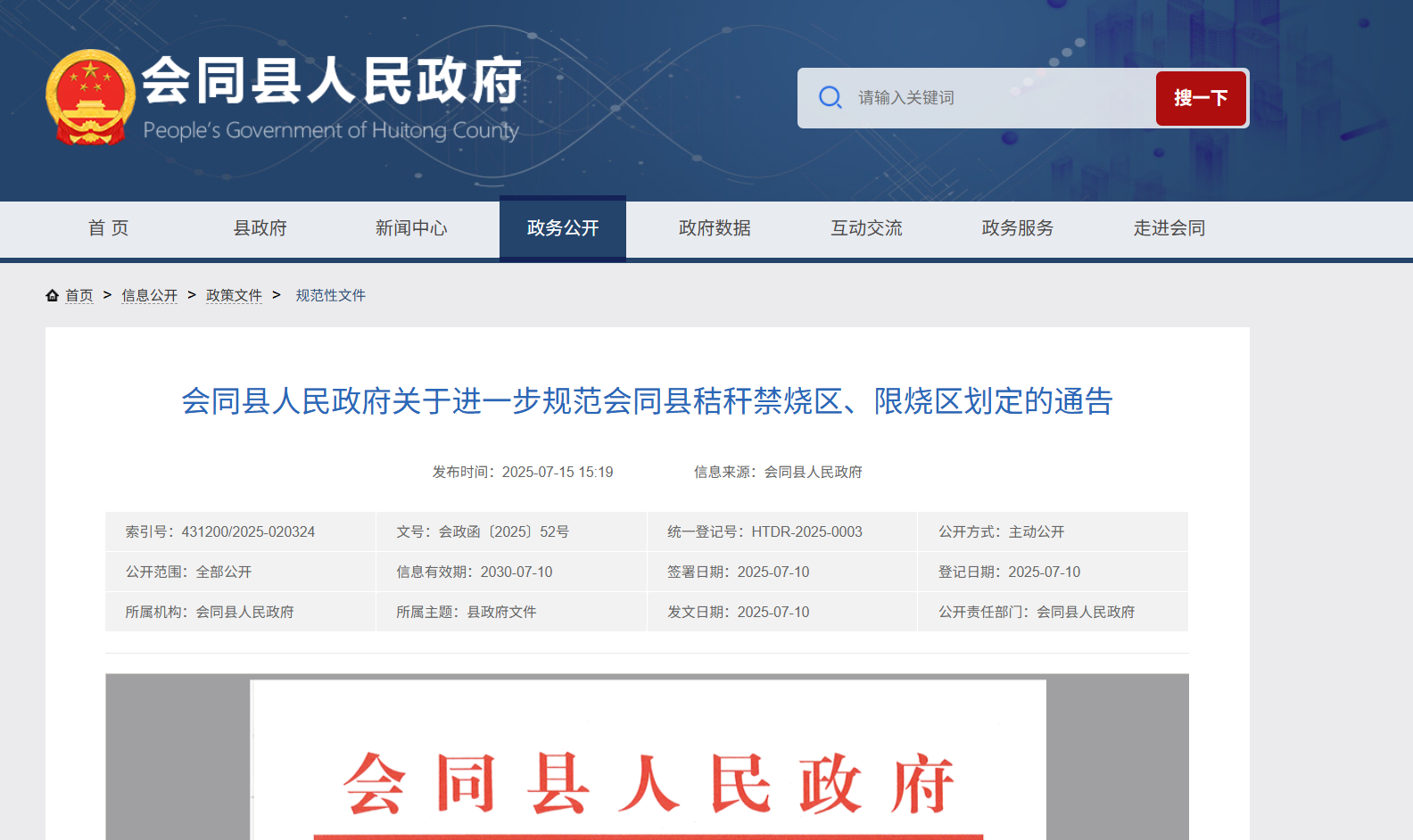Click 信息有效期 2030-07-10 cell

coord(511,572)
